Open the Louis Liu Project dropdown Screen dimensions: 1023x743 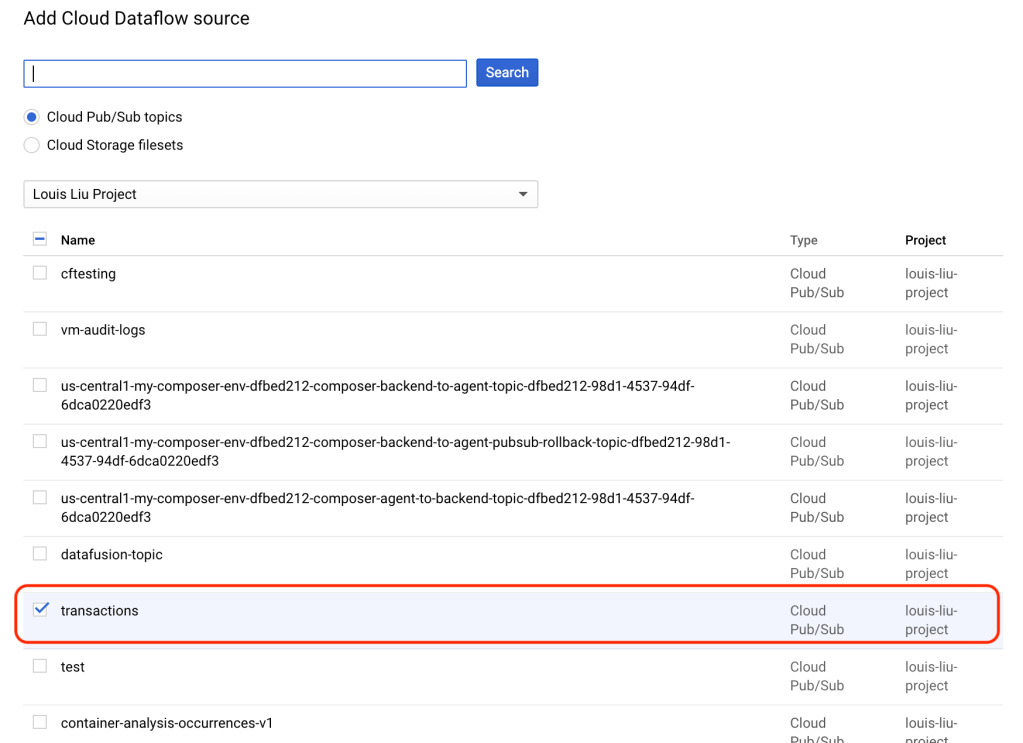click(x=280, y=194)
